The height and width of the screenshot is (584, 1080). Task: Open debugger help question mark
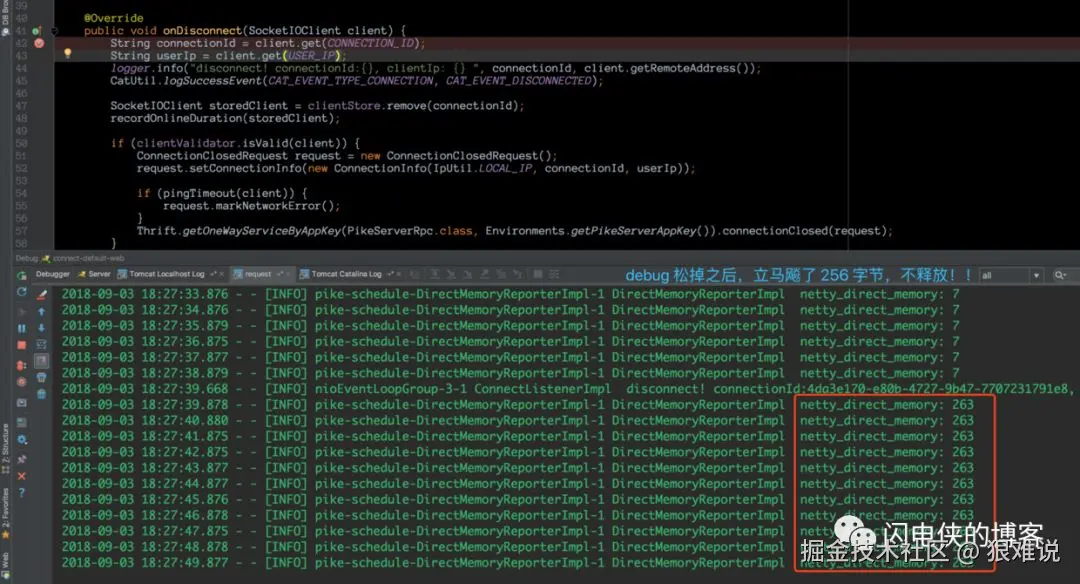(21, 493)
